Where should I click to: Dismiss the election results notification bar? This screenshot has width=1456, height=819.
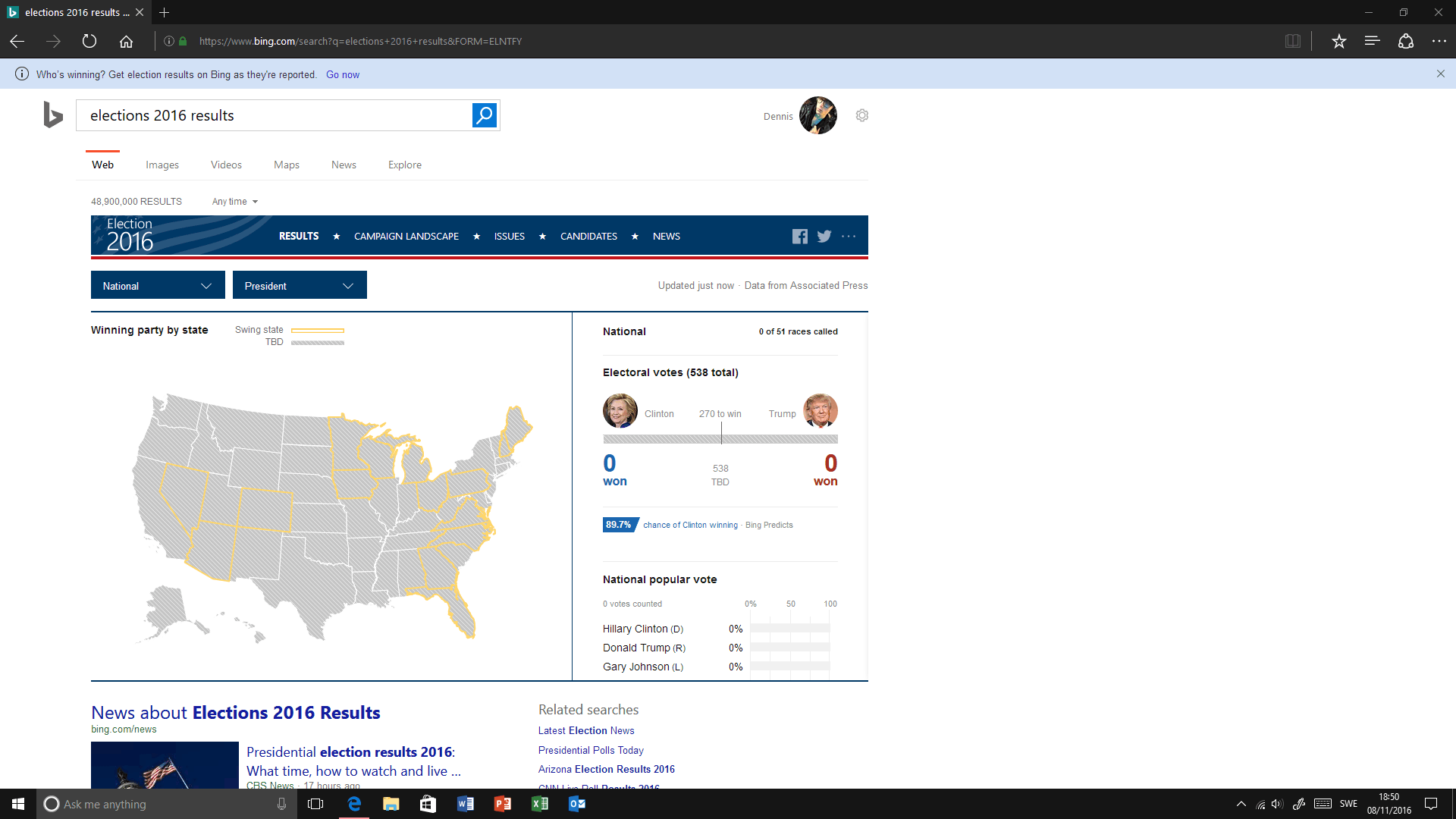(1440, 74)
